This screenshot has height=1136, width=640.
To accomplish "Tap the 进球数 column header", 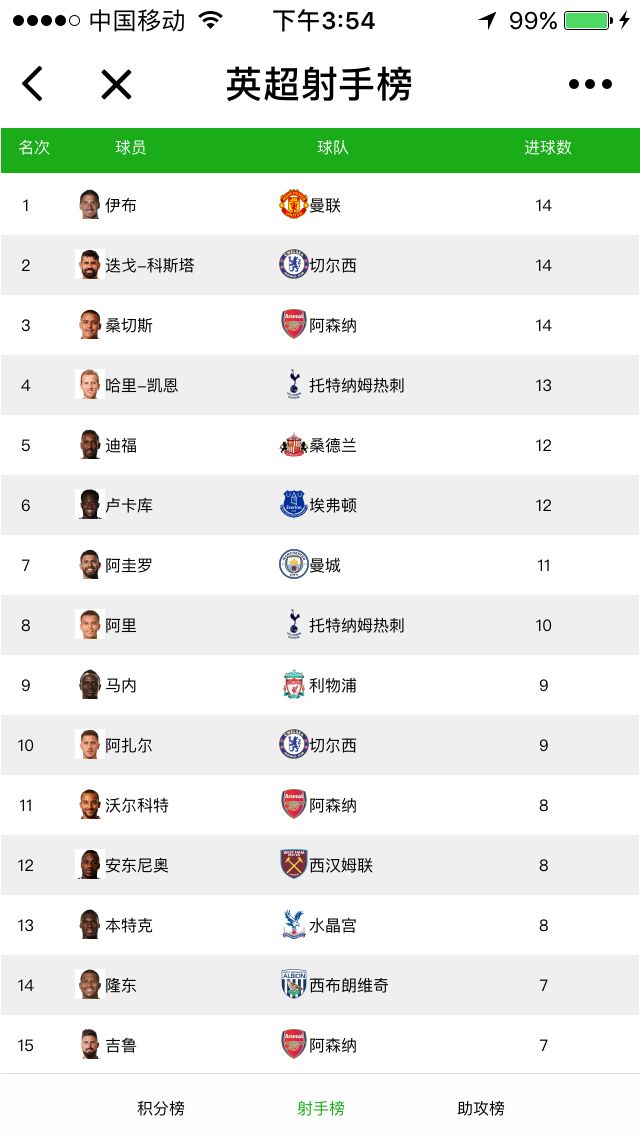I will [548, 147].
